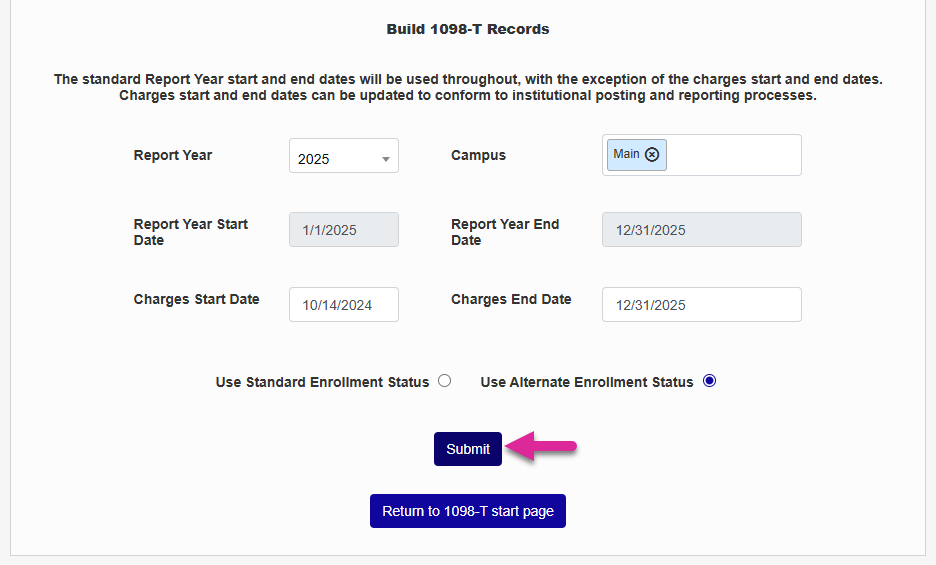The image size is (936, 565).
Task: Click the Use Alternate Enrollment Status label text
Action: point(586,382)
